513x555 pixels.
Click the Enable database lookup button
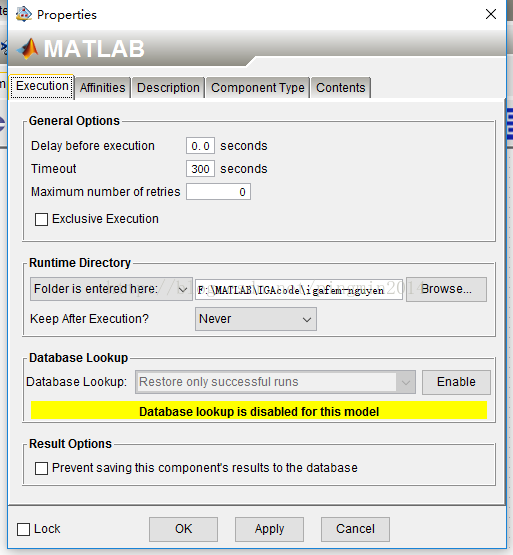click(x=456, y=382)
